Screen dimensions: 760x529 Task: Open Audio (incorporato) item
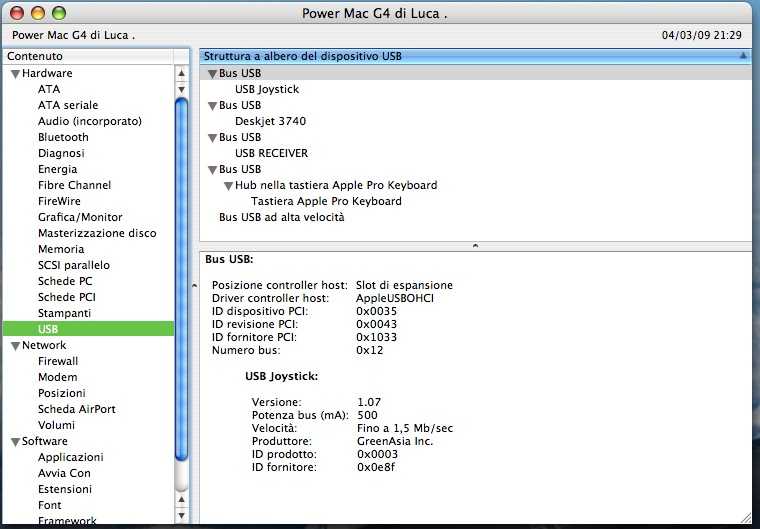tap(90, 121)
